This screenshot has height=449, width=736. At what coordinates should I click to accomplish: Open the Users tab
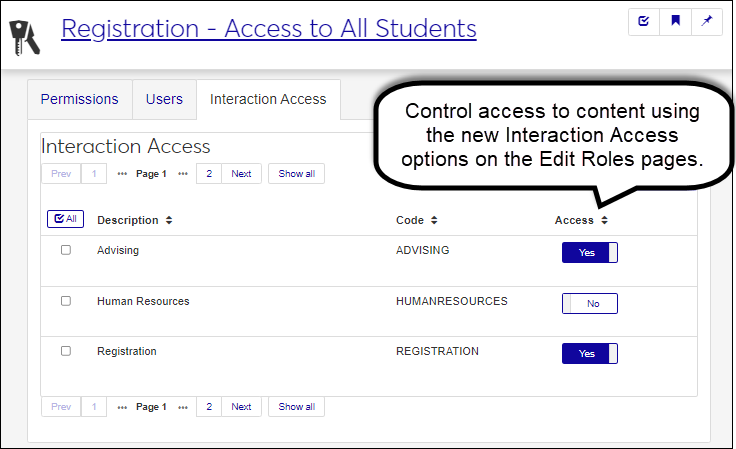point(164,99)
